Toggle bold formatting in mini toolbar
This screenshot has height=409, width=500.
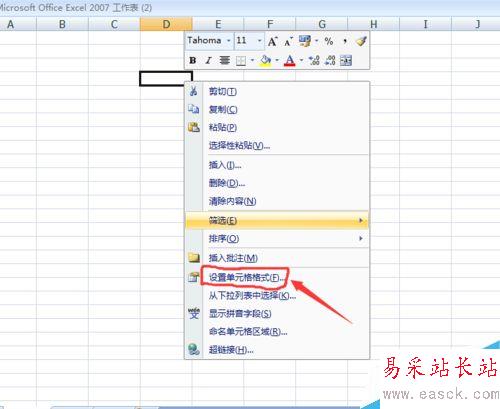pos(192,60)
